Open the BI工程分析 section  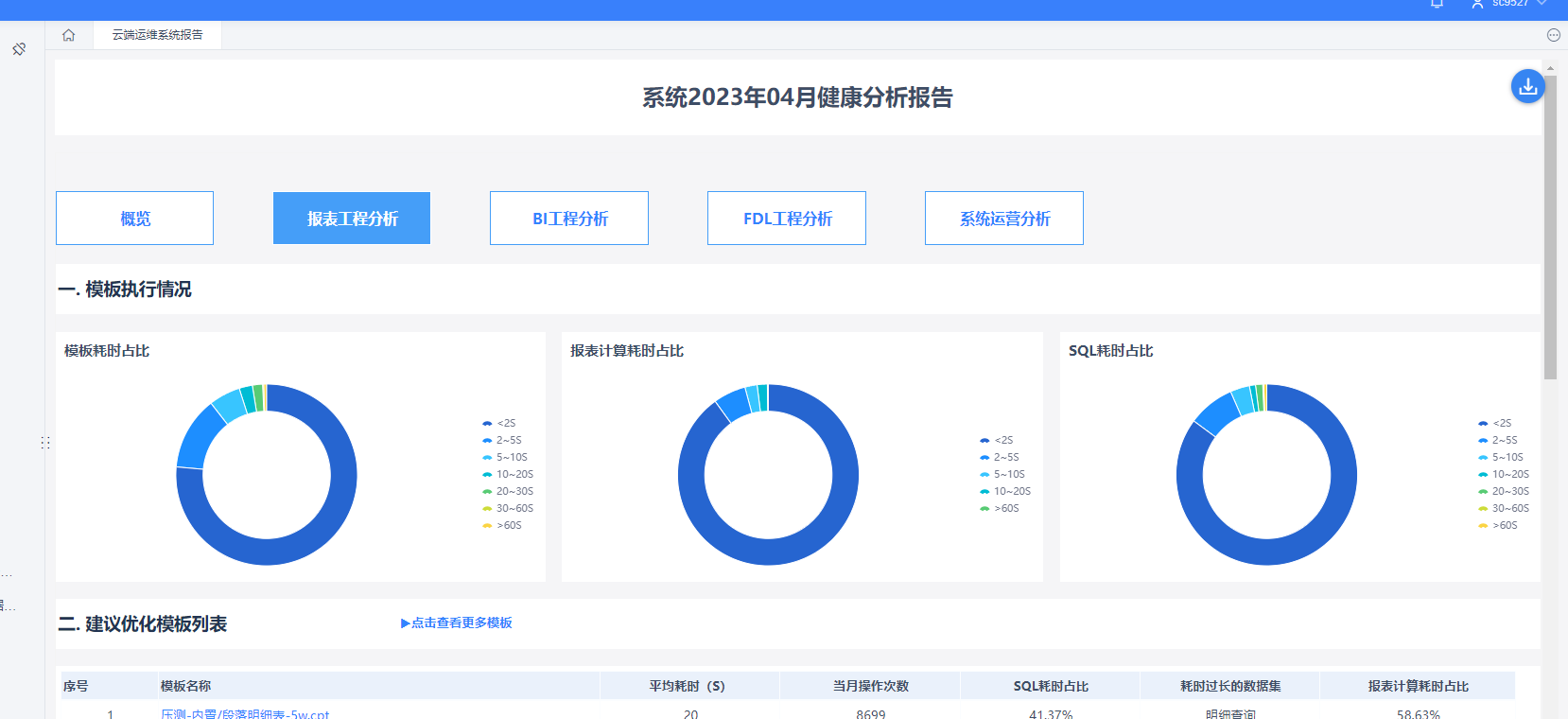569,219
